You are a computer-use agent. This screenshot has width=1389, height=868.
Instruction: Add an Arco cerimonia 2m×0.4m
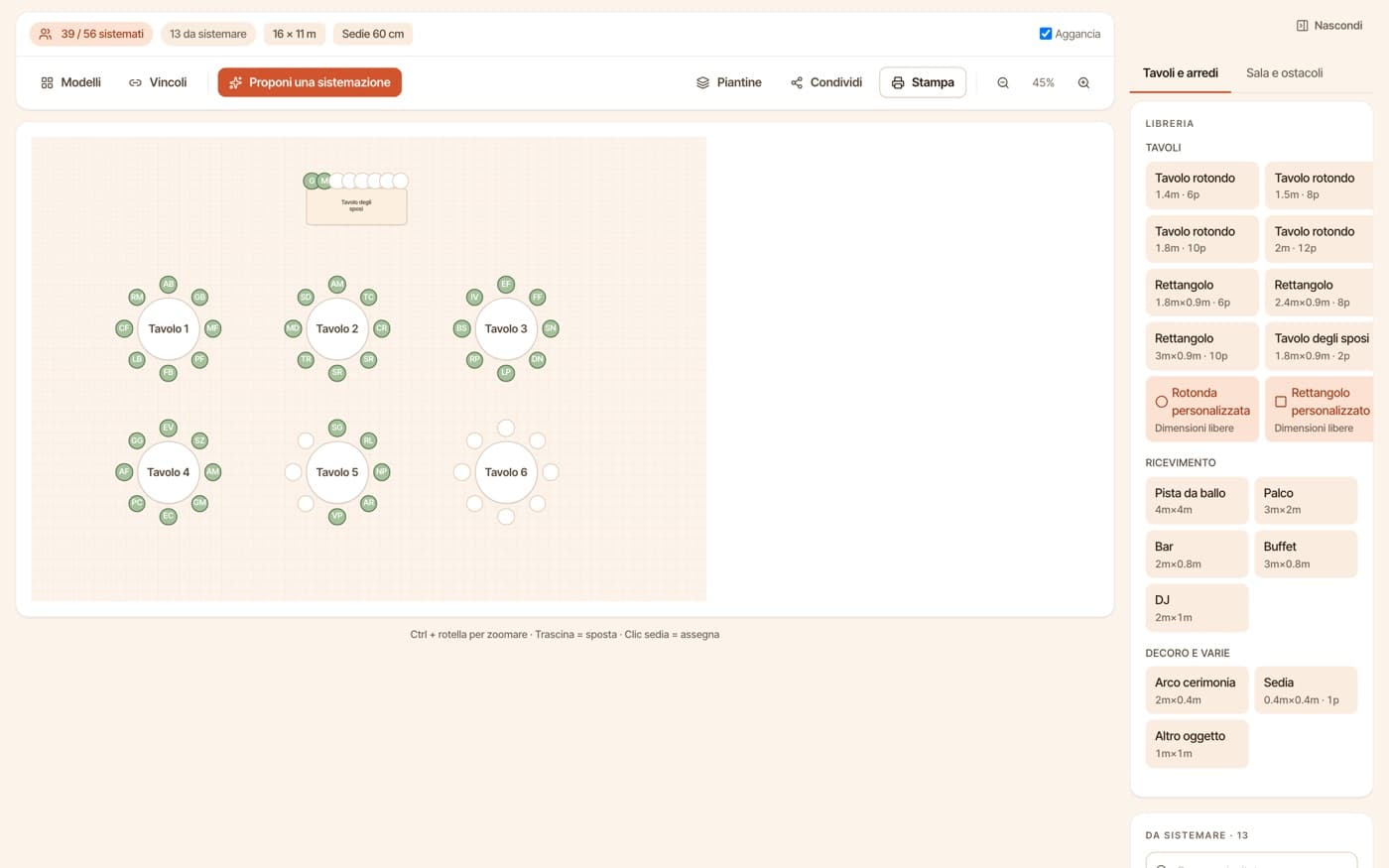tap(1197, 690)
